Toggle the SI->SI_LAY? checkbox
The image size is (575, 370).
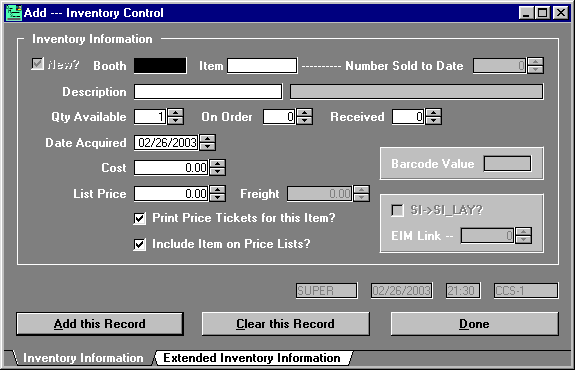(397, 210)
